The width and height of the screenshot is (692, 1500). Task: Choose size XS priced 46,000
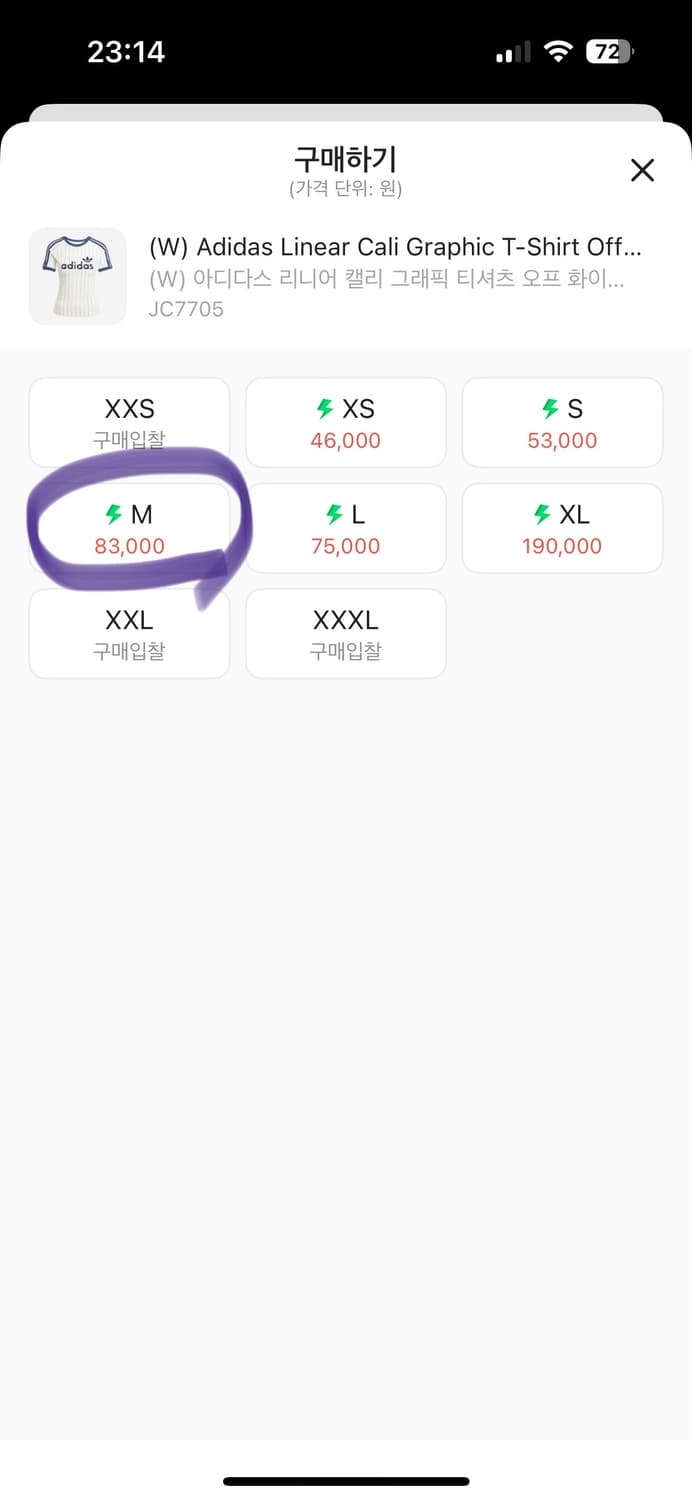(x=346, y=422)
